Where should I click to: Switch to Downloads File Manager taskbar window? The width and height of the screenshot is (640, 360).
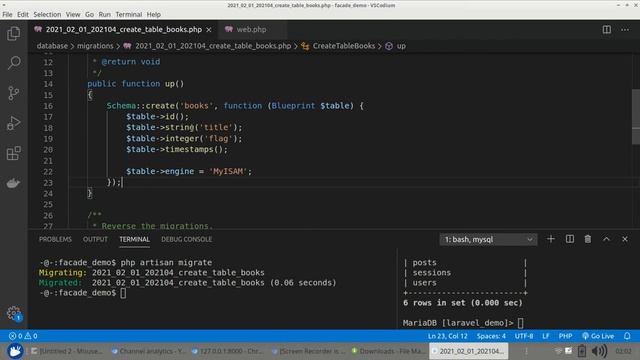388,351
